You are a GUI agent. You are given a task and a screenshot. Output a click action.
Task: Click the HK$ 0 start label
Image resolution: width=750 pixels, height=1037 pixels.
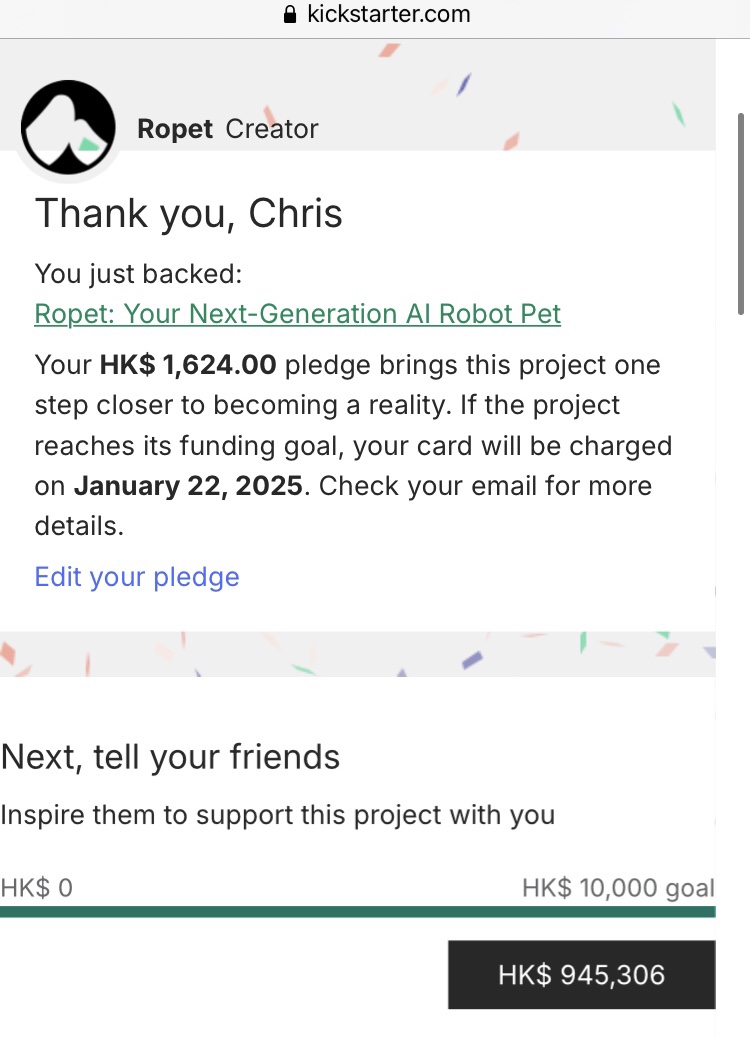click(37, 887)
